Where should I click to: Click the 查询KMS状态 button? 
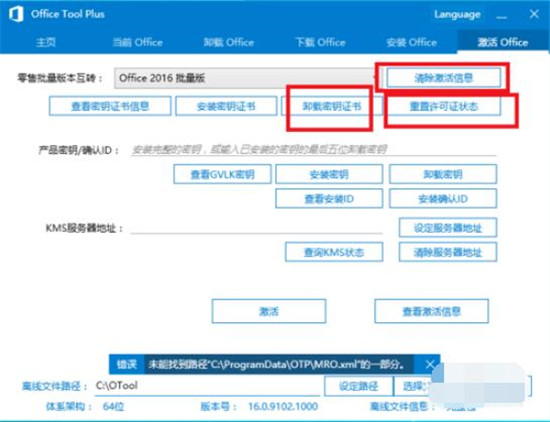pyautogui.click(x=334, y=252)
